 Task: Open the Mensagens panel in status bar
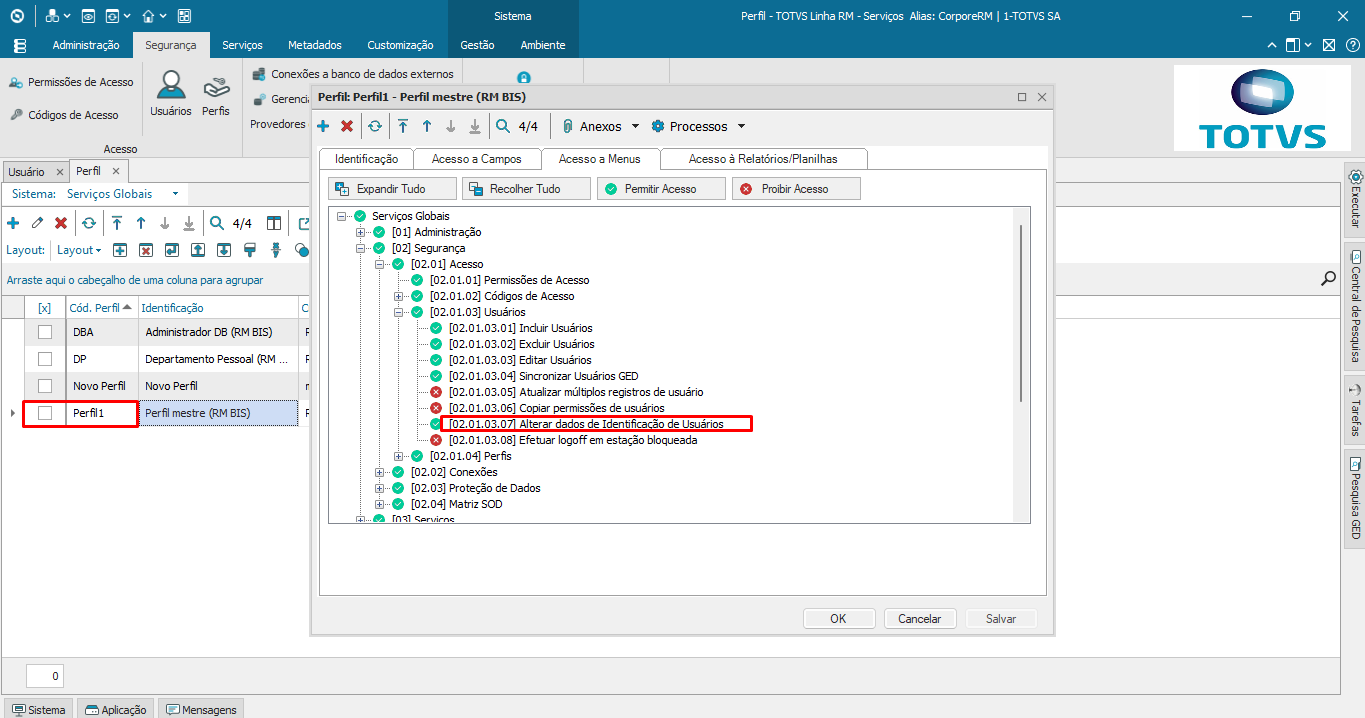point(201,710)
